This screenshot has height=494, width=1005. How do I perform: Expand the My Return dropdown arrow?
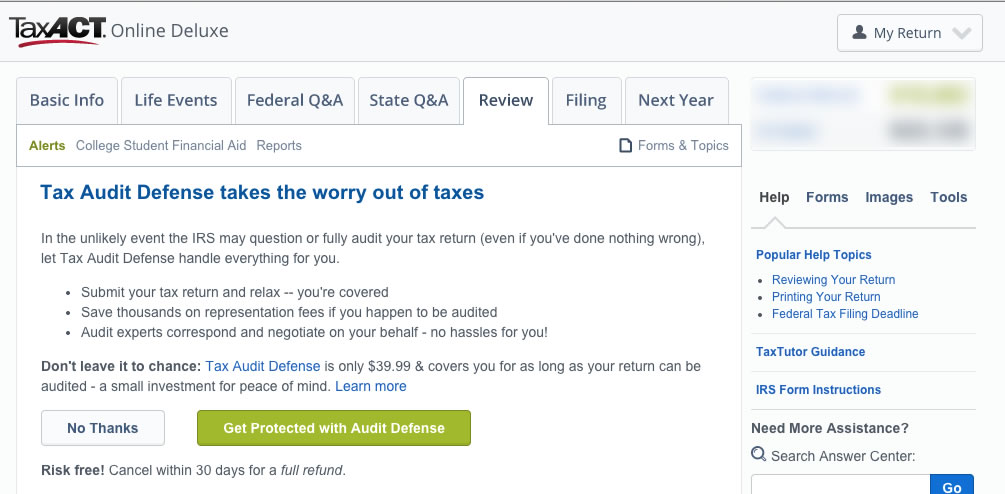[x=961, y=33]
